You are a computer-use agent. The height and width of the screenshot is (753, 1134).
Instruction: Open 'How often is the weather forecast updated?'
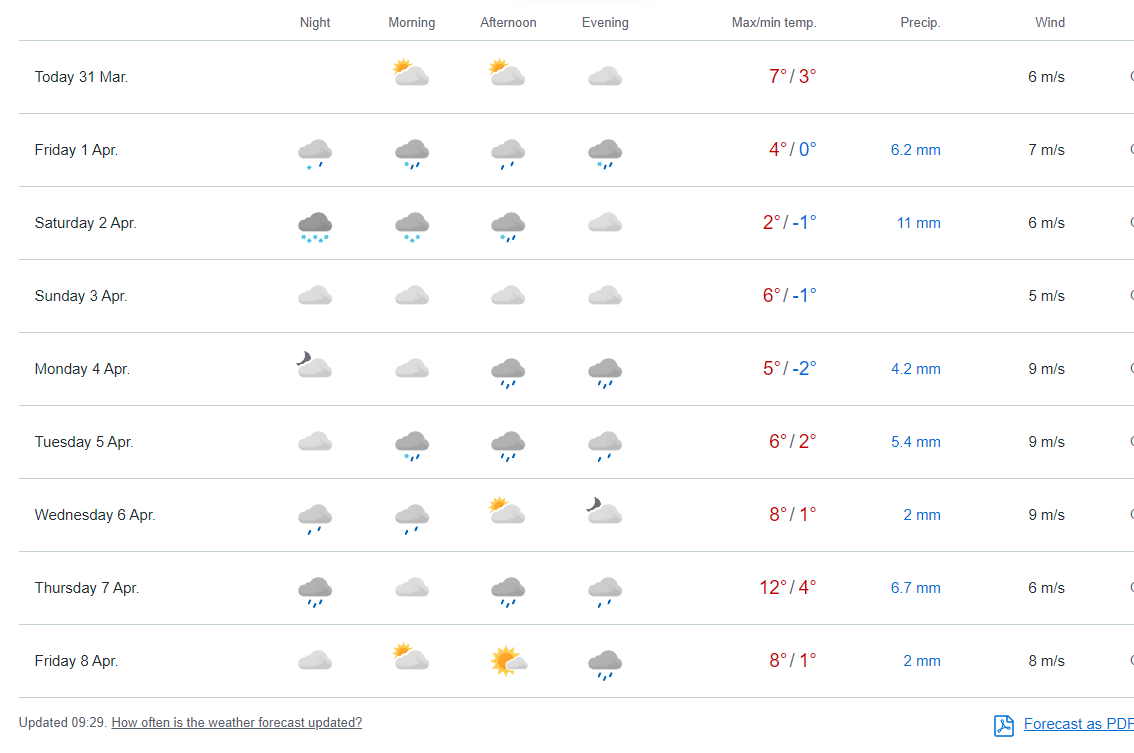(236, 722)
